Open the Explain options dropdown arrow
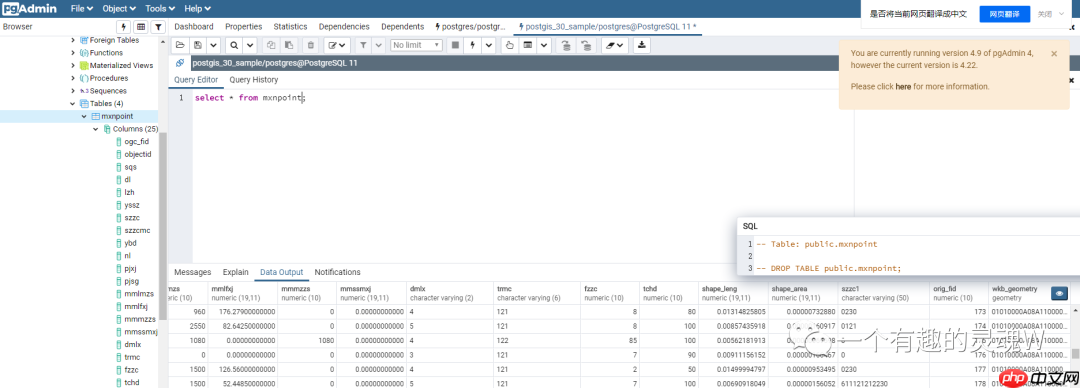Screen dimensions: 1080x388 [544, 45]
